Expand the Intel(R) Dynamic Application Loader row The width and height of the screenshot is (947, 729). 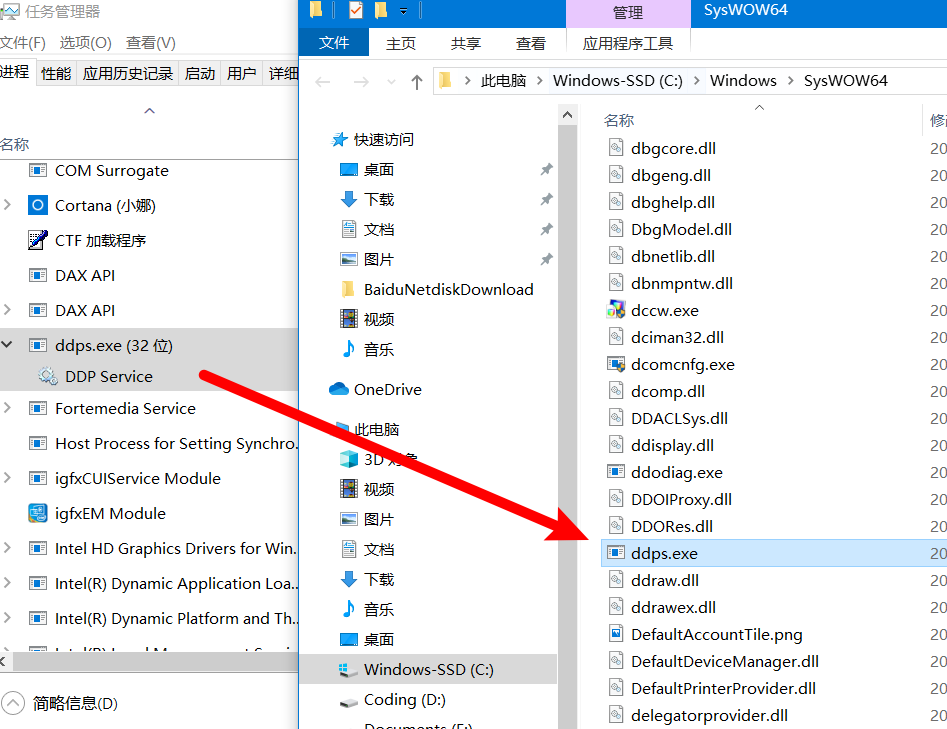[7, 583]
